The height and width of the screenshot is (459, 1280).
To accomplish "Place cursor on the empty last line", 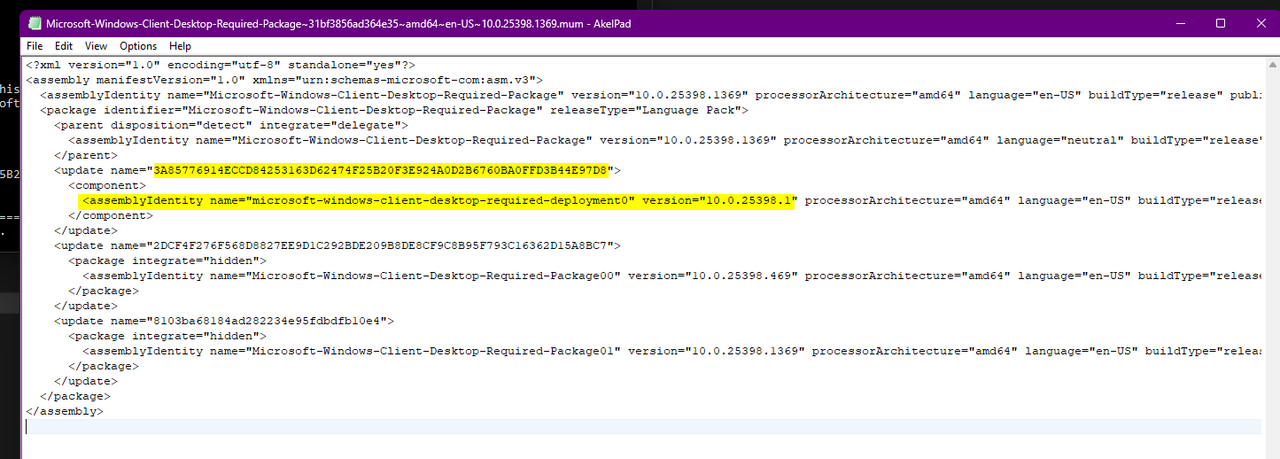I will [x=642, y=426].
